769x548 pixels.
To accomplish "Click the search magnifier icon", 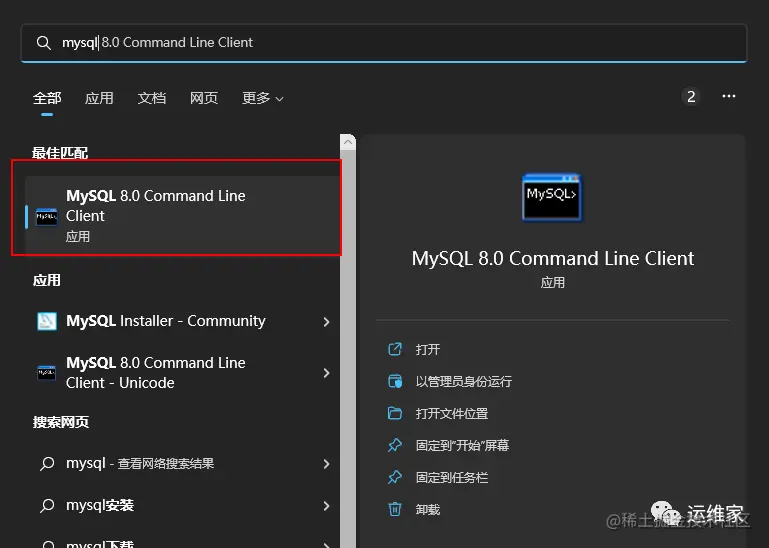I will (44, 43).
